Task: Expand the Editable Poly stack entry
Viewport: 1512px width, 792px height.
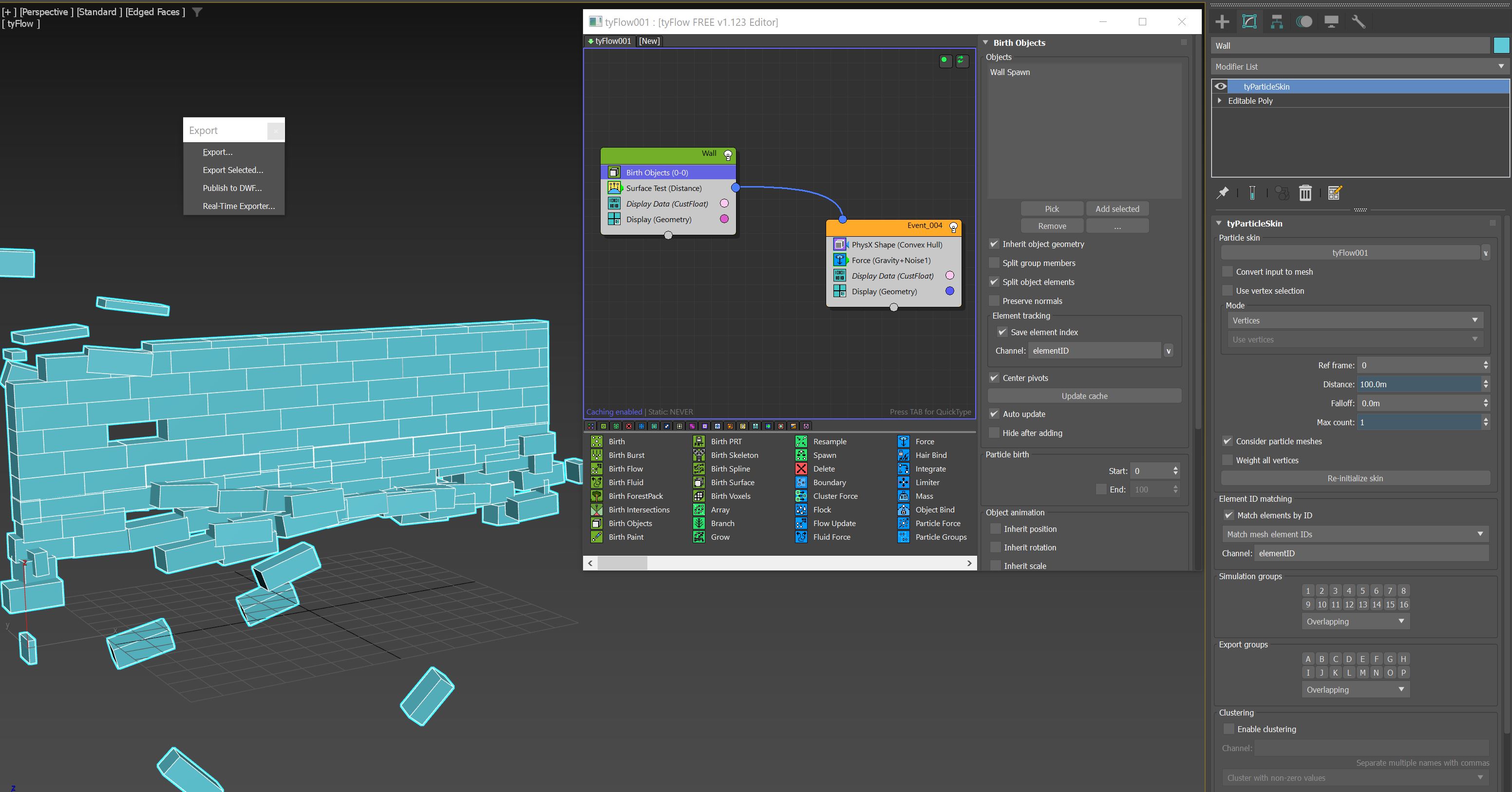Action: click(1220, 100)
